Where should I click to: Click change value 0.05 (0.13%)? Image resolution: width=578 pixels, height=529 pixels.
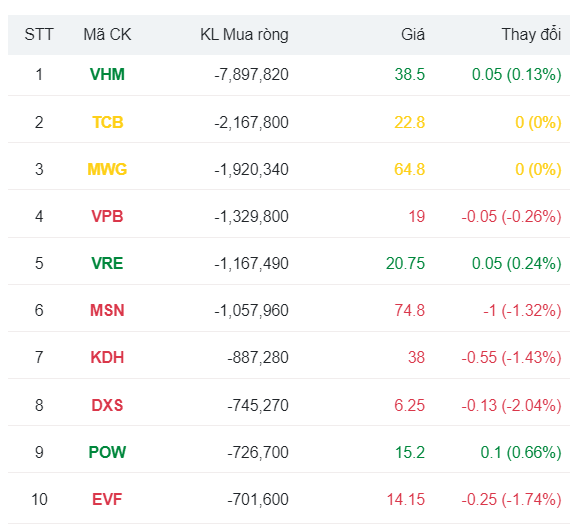point(517,75)
